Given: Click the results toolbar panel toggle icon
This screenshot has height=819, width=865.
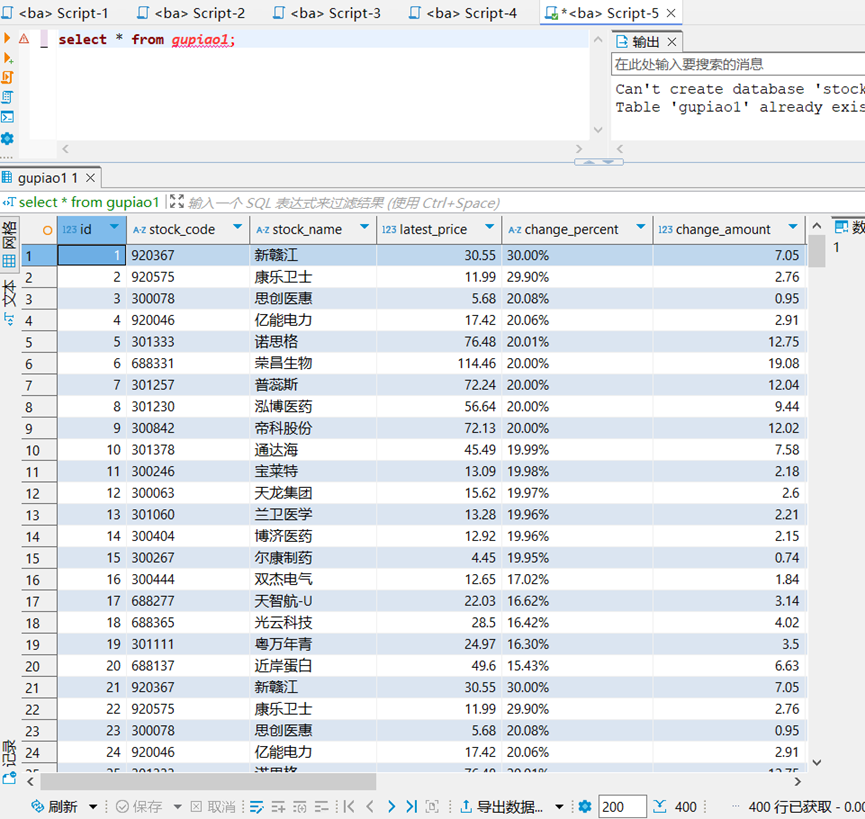Looking at the screenshot, I should [432, 807].
